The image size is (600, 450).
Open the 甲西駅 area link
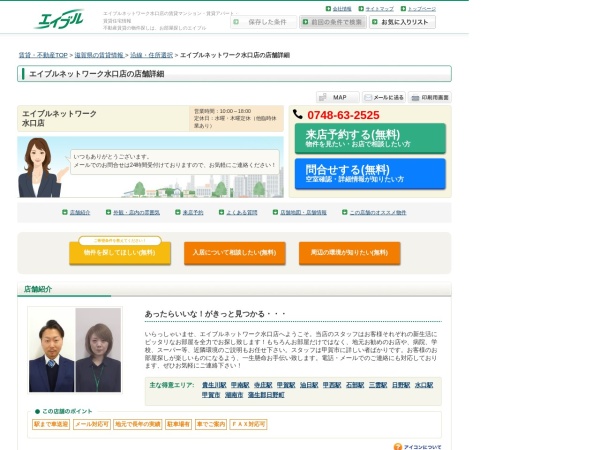332,385
